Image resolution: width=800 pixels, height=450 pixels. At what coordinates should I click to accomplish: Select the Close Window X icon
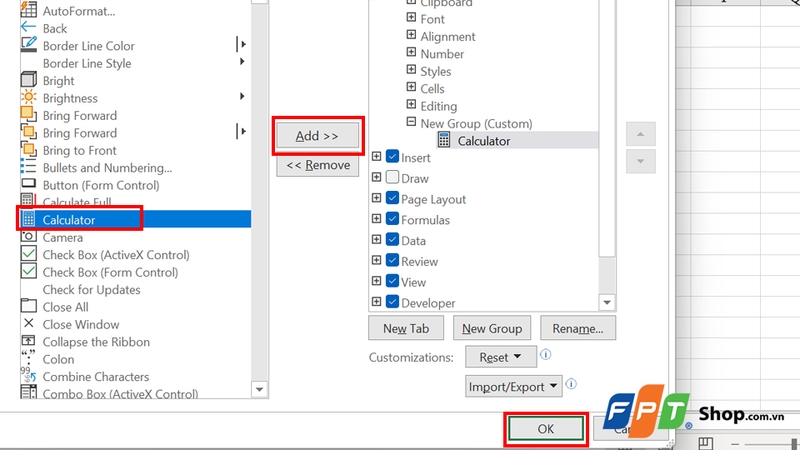click(x=29, y=323)
